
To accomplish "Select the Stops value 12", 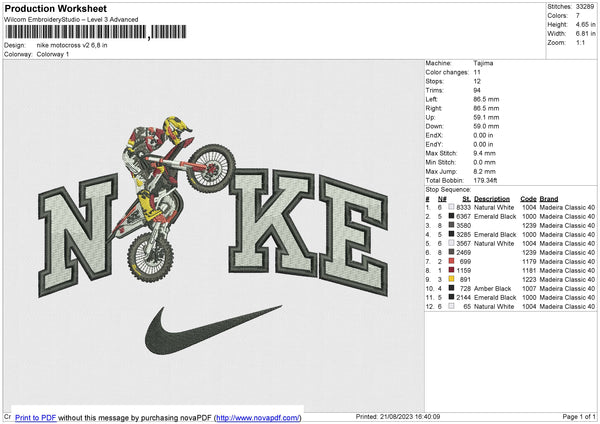I will [x=477, y=81].
